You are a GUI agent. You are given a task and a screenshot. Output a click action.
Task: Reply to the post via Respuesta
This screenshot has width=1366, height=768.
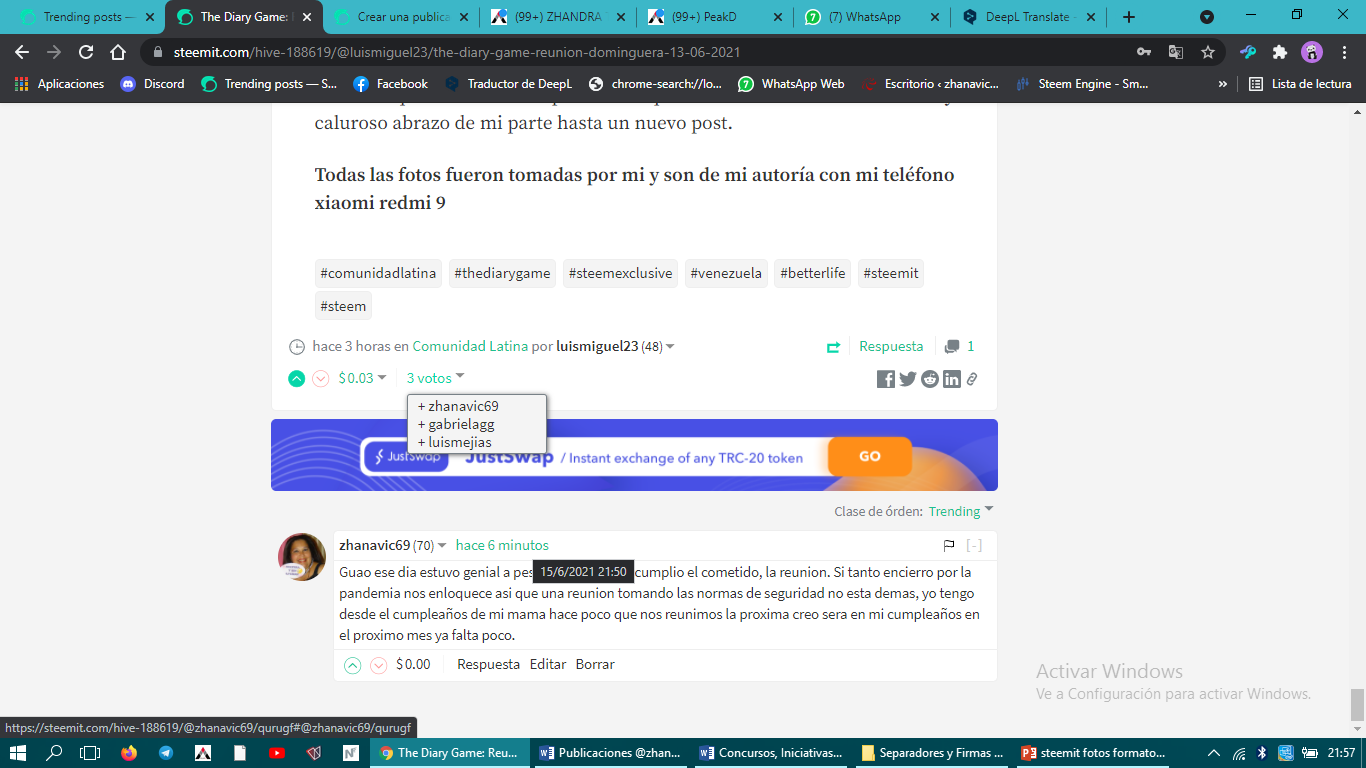891,346
